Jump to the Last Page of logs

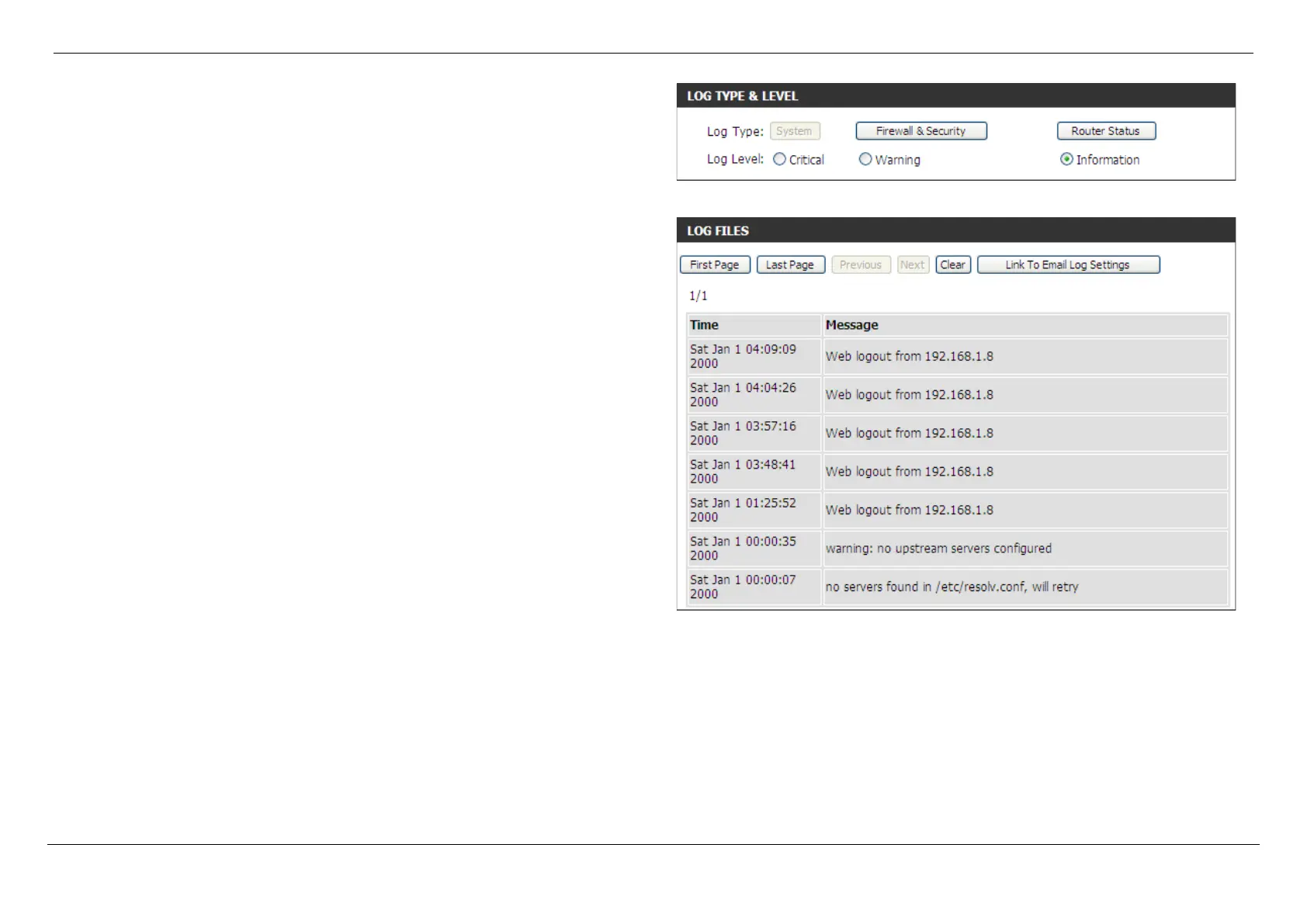(790, 265)
